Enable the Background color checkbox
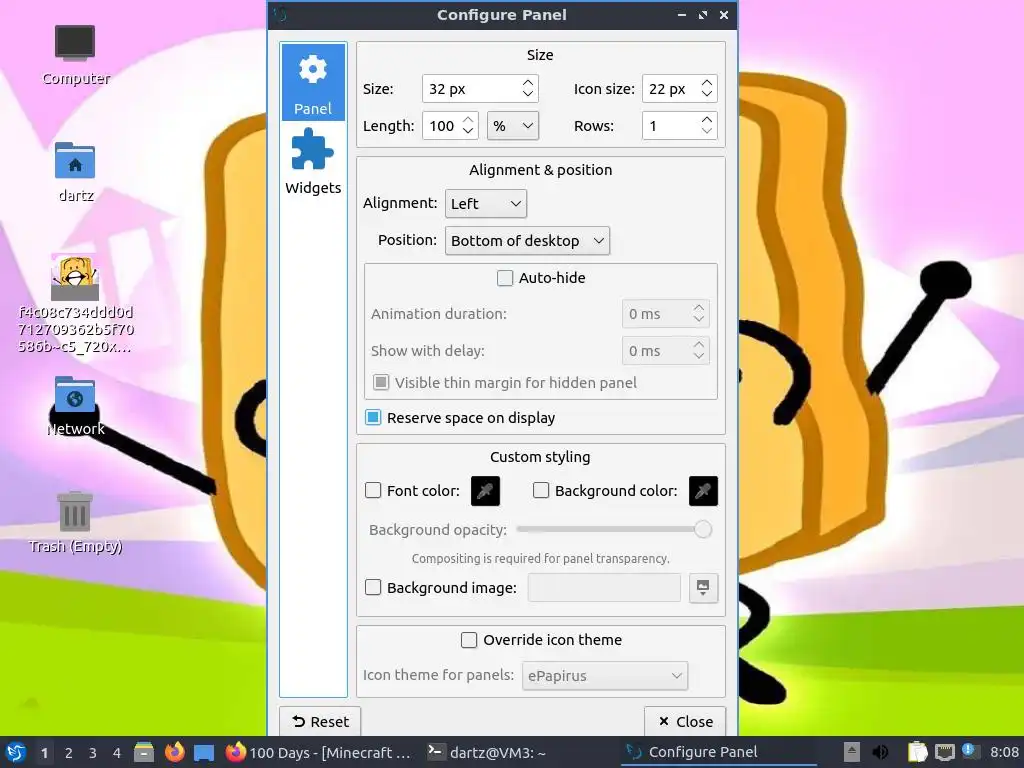Image resolution: width=1024 pixels, height=768 pixels. click(x=541, y=490)
